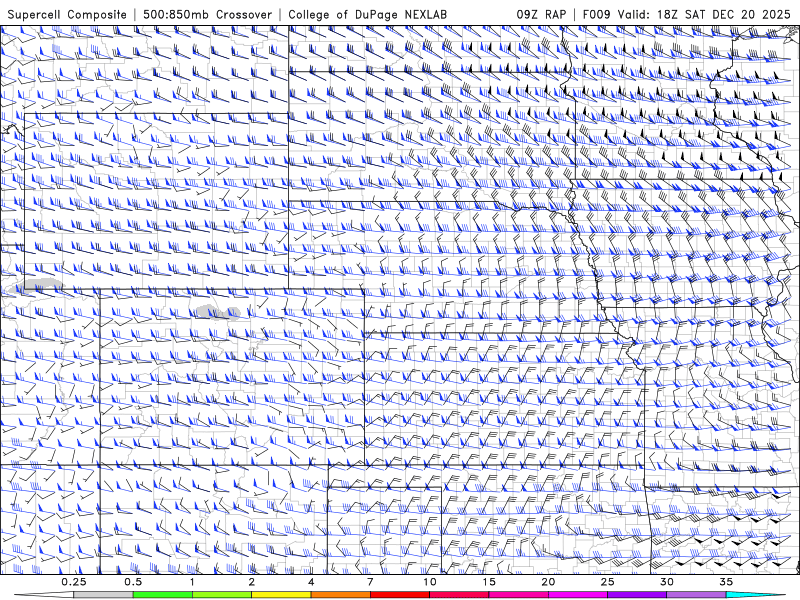800x600 pixels.
Task: Select the magenta segment between 20 and 25
Action: [578, 595]
